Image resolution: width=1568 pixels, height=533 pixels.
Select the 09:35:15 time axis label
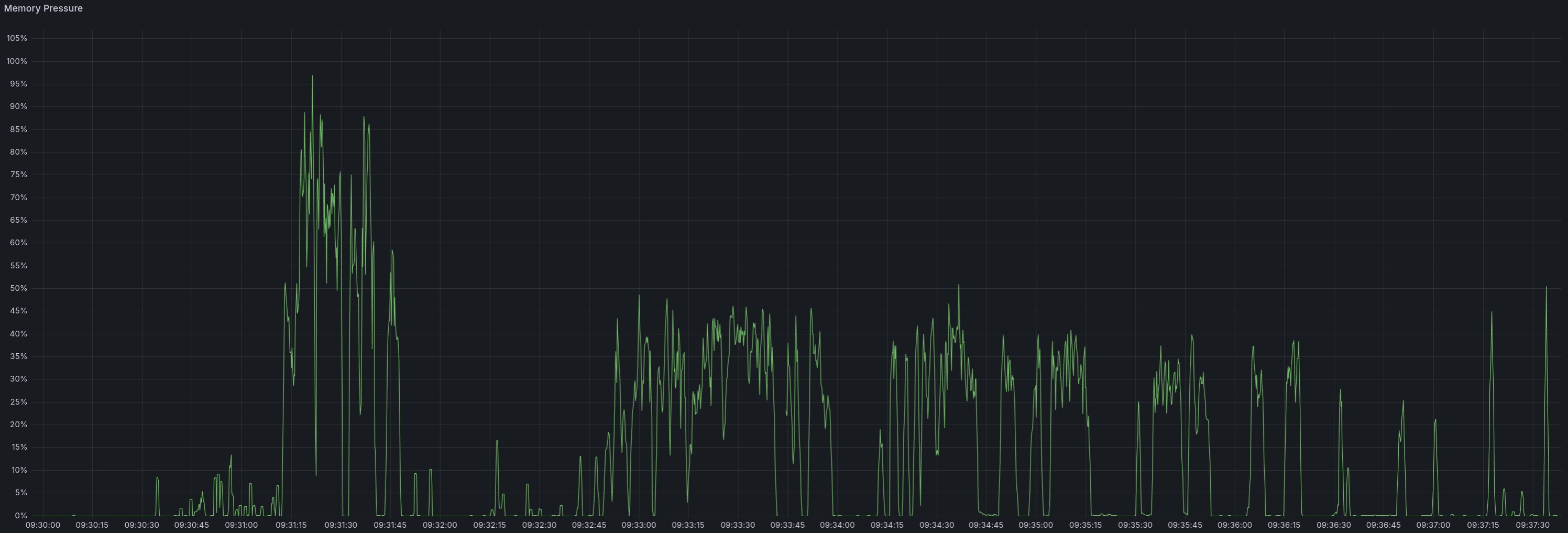[x=1086, y=526]
